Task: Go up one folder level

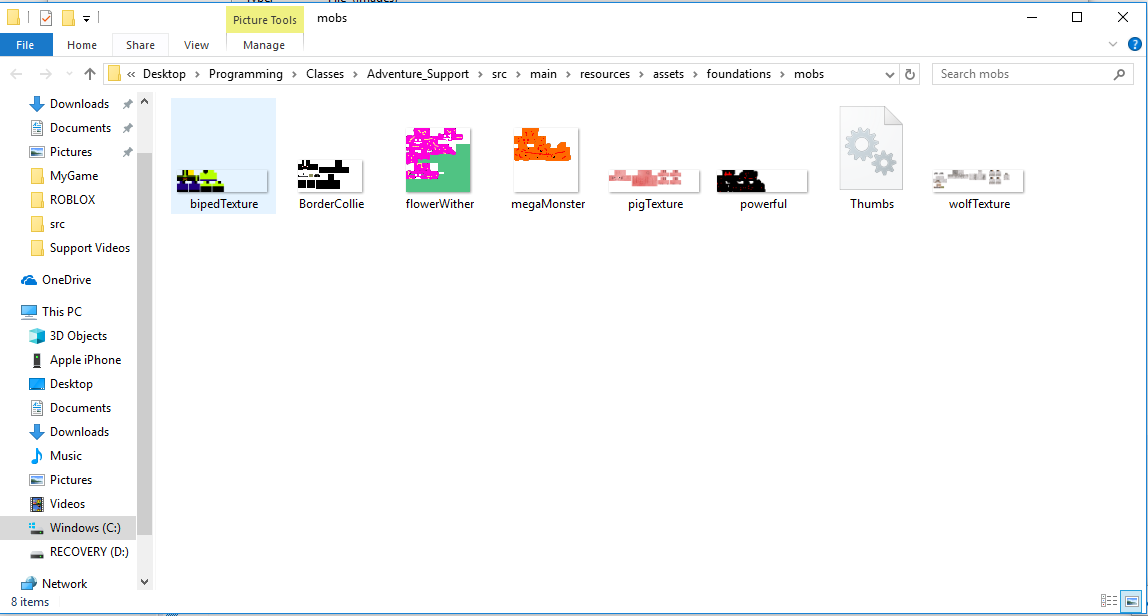Action: click(x=90, y=74)
